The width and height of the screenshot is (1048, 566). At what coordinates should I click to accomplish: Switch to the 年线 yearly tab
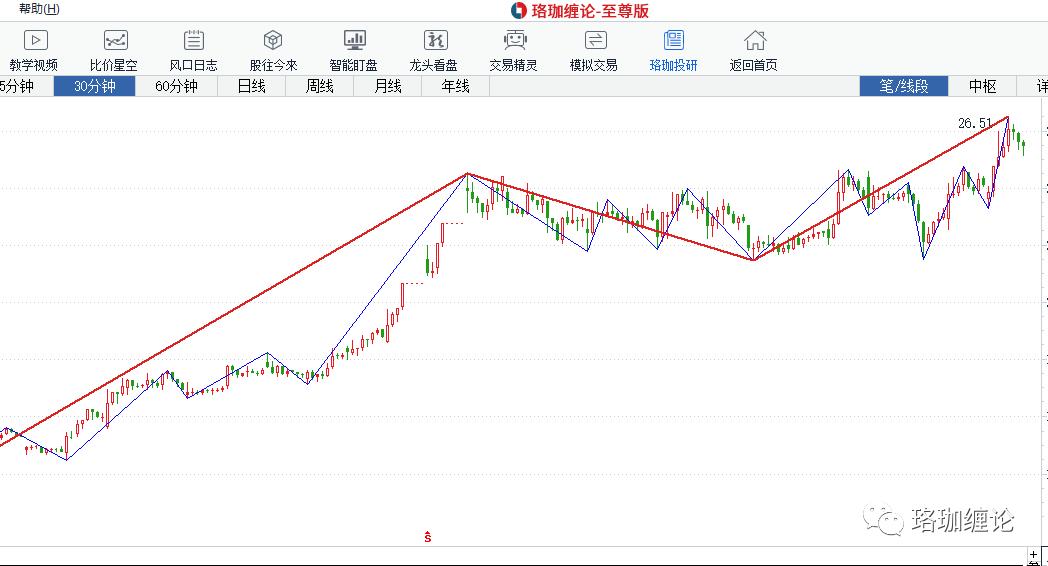click(455, 86)
